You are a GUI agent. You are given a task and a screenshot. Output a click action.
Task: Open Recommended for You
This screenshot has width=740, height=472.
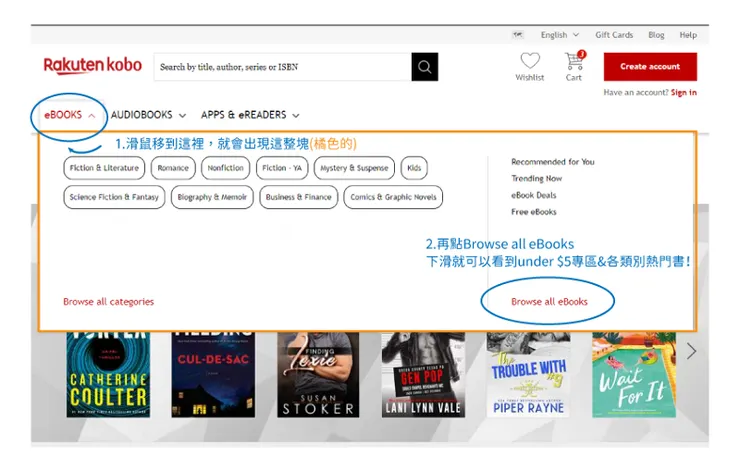click(553, 162)
